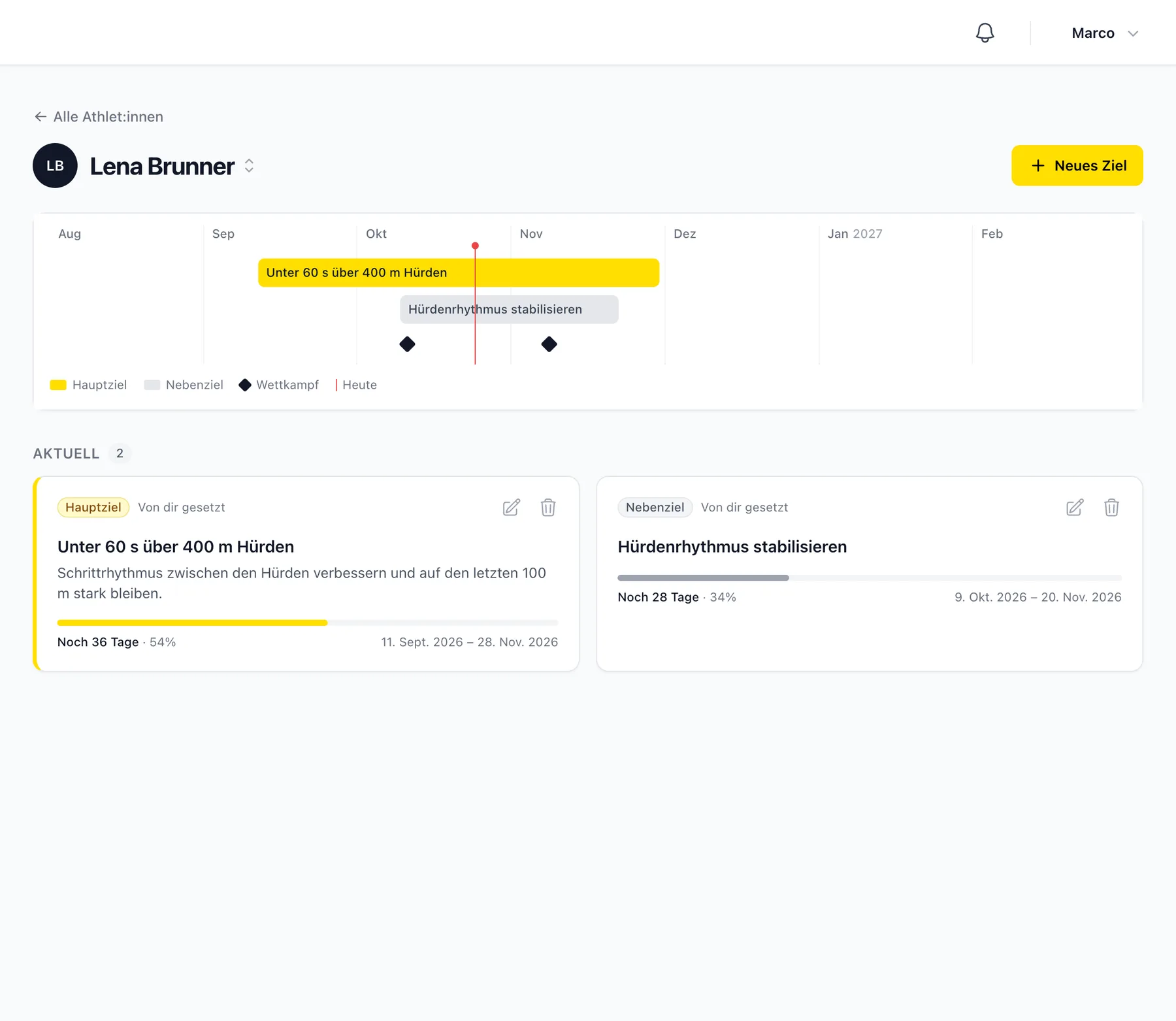Click the LB avatar
This screenshot has height=1021, width=1176.
pos(55,165)
